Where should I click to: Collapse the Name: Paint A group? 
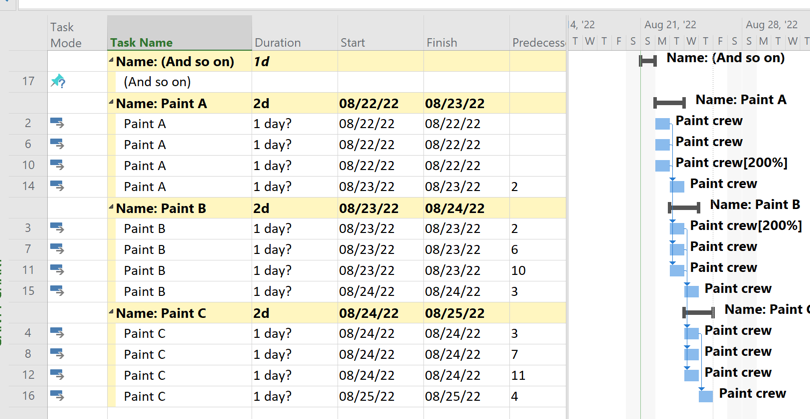(112, 103)
